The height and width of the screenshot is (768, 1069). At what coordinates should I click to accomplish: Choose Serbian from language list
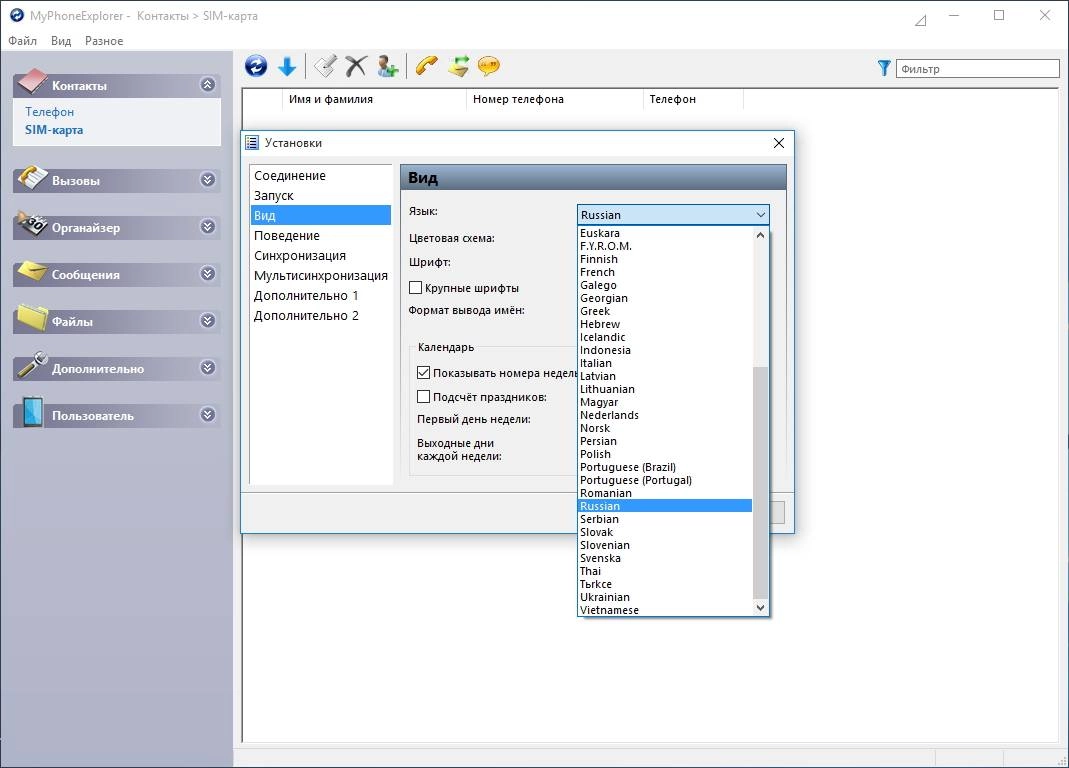click(665, 519)
